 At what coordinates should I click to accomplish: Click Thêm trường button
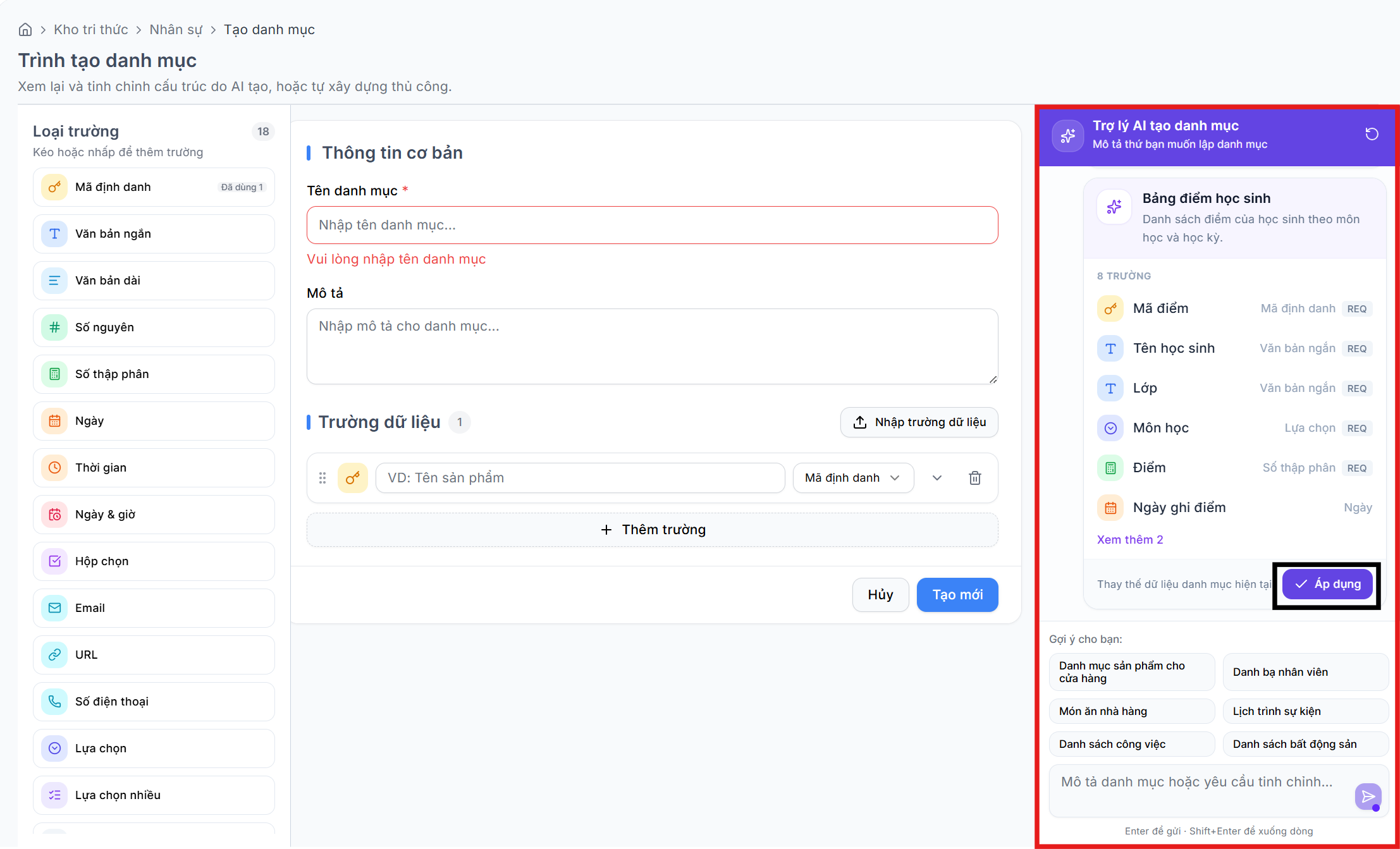point(652,530)
